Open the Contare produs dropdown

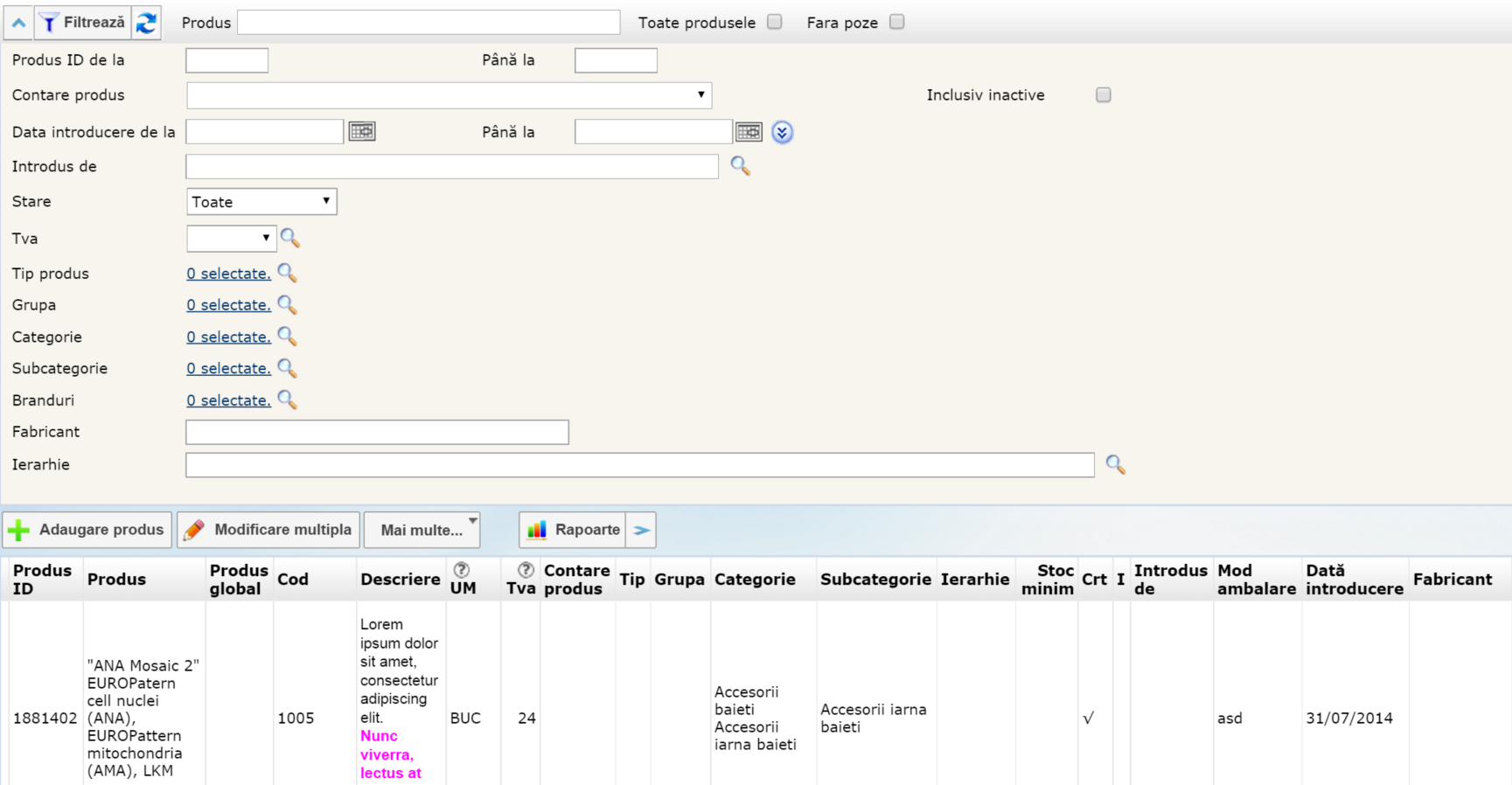click(x=449, y=94)
